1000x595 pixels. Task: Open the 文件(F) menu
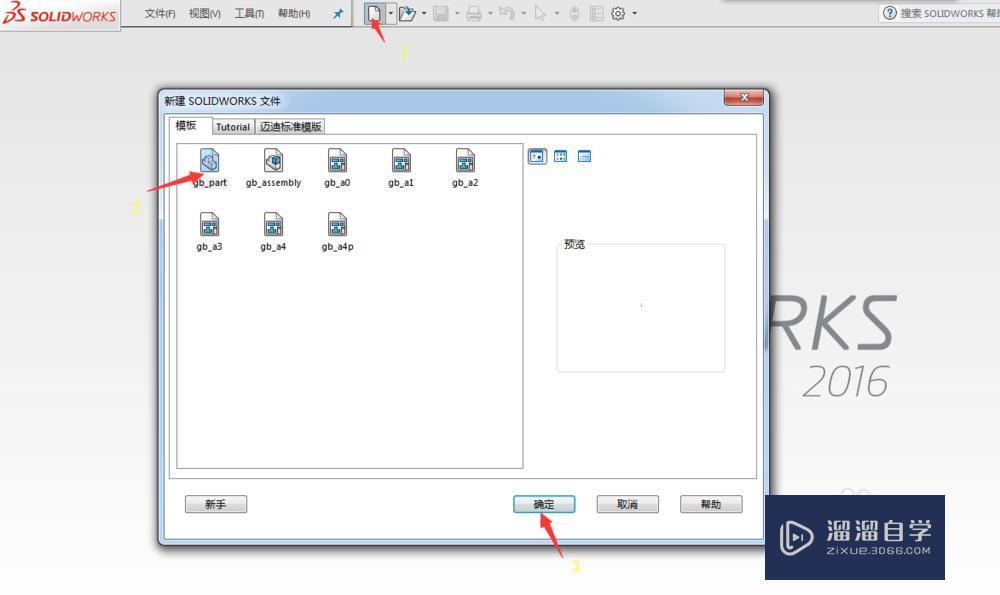(x=159, y=13)
